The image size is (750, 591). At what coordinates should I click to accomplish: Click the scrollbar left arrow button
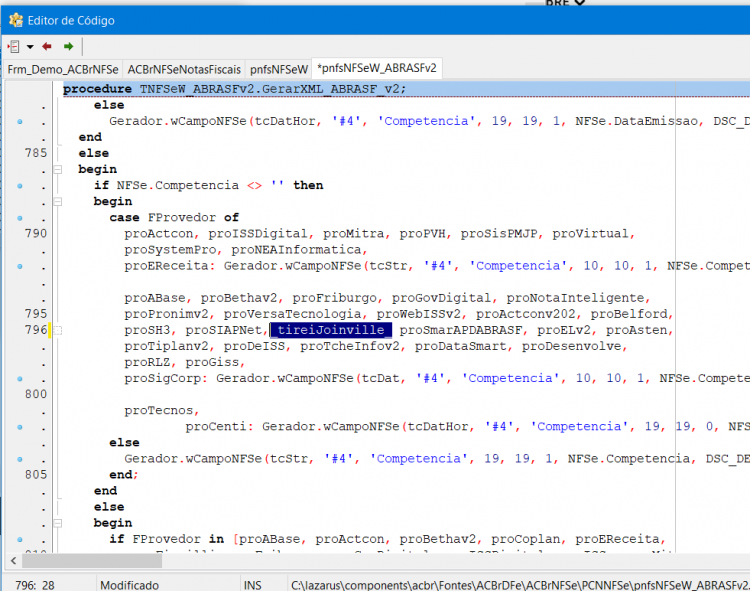pyautogui.click(x=13, y=560)
